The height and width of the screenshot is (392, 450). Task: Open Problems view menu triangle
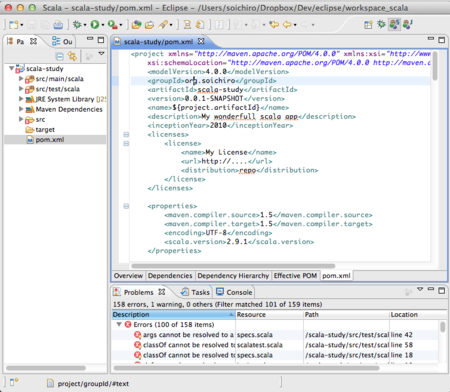coord(420,289)
